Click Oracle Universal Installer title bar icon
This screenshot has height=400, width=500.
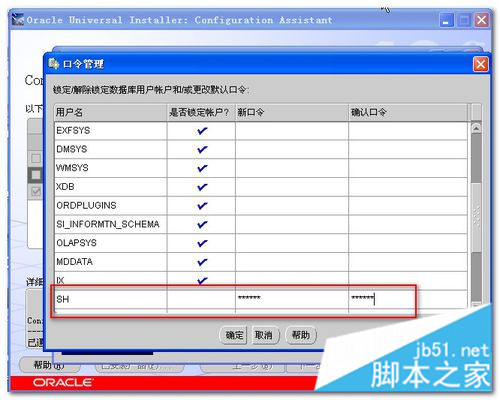(x=18, y=20)
